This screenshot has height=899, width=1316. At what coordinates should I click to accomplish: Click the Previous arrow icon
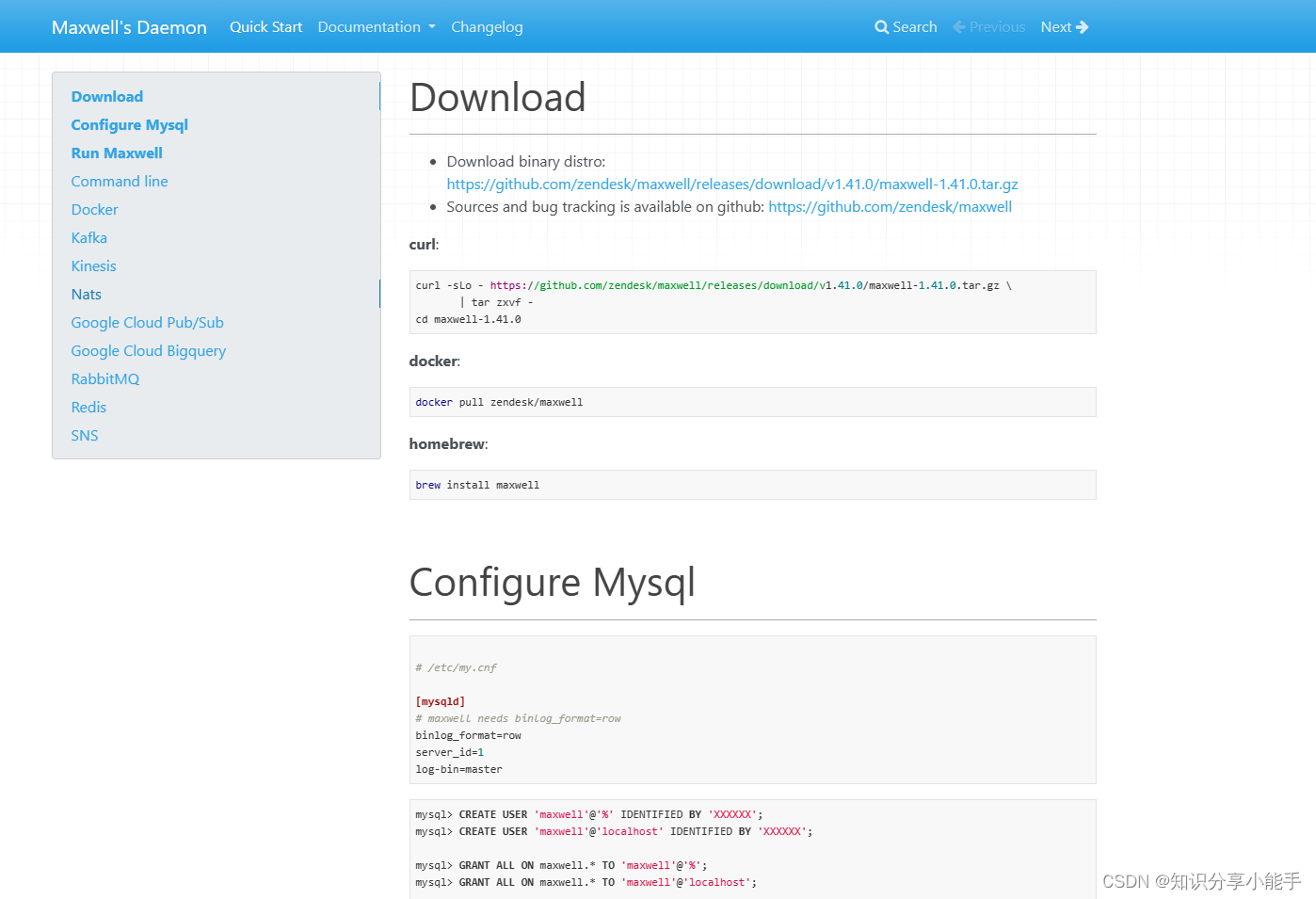[959, 27]
